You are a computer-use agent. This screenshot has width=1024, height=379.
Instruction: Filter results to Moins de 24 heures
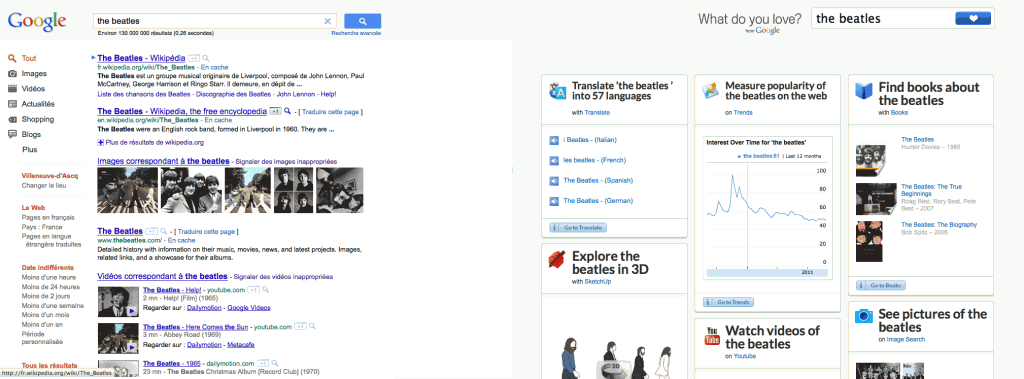coord(50,287)
